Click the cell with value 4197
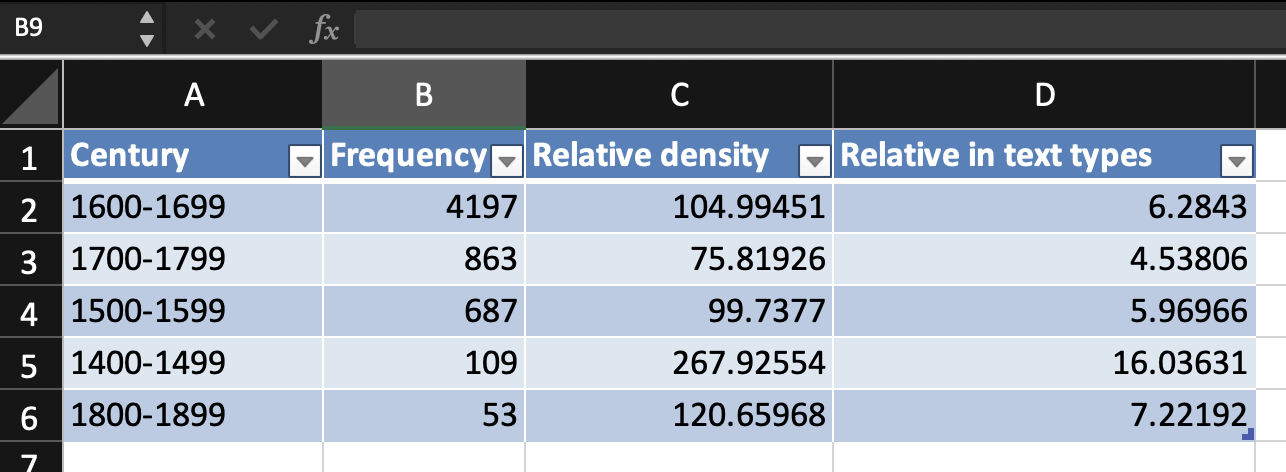 coord(424,208)
